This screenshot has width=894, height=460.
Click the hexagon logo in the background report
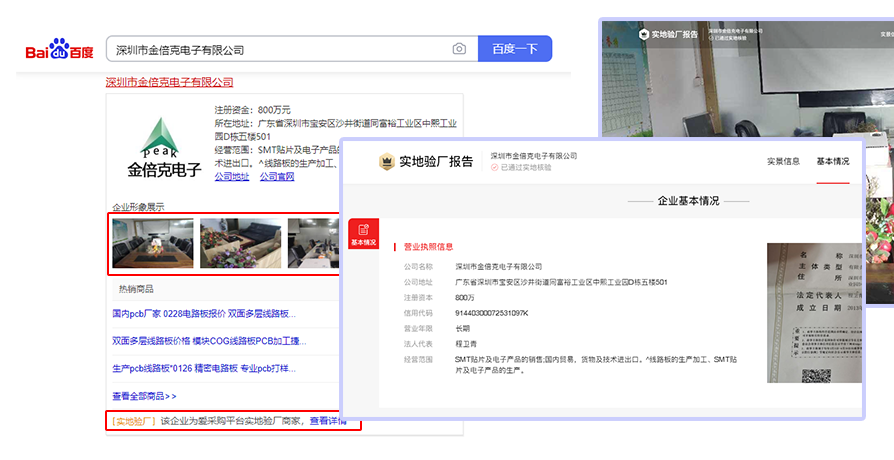pyautogui.click(x=642, y=34)
